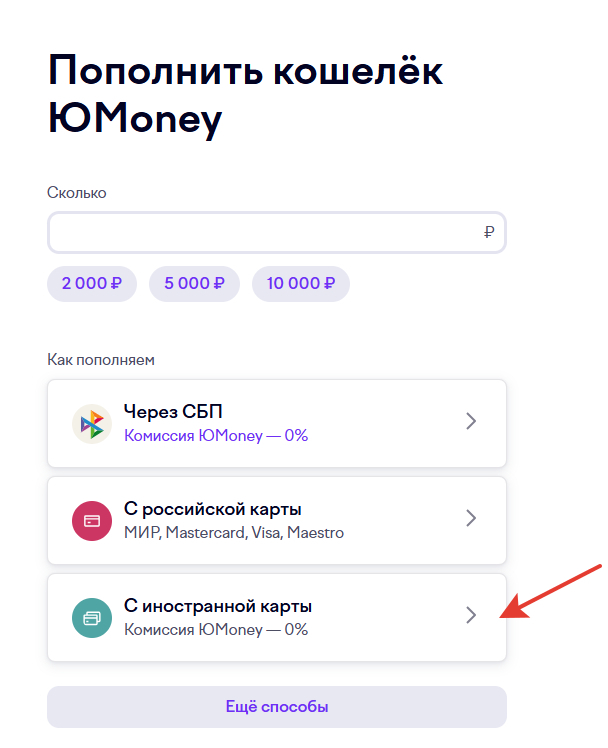Select the 2 000 ₽ preset amount
Viewport: 608px width, 748px height.
point(92,283)
